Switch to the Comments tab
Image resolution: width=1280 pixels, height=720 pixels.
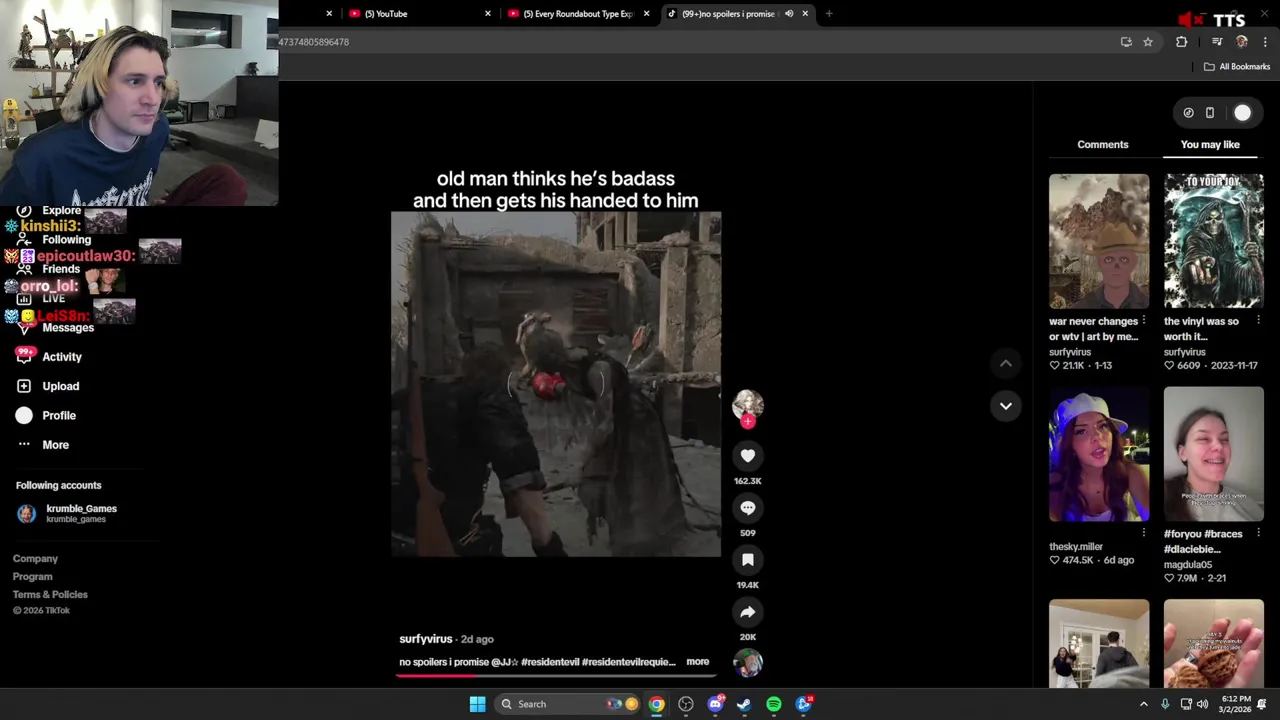[x=1103, y=144]
